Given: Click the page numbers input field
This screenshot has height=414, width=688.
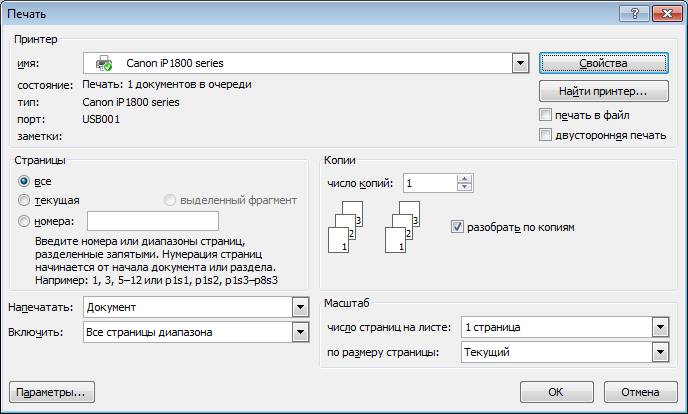Looking at the screenshot, I should pyautogui.click(x=153, y=221).
